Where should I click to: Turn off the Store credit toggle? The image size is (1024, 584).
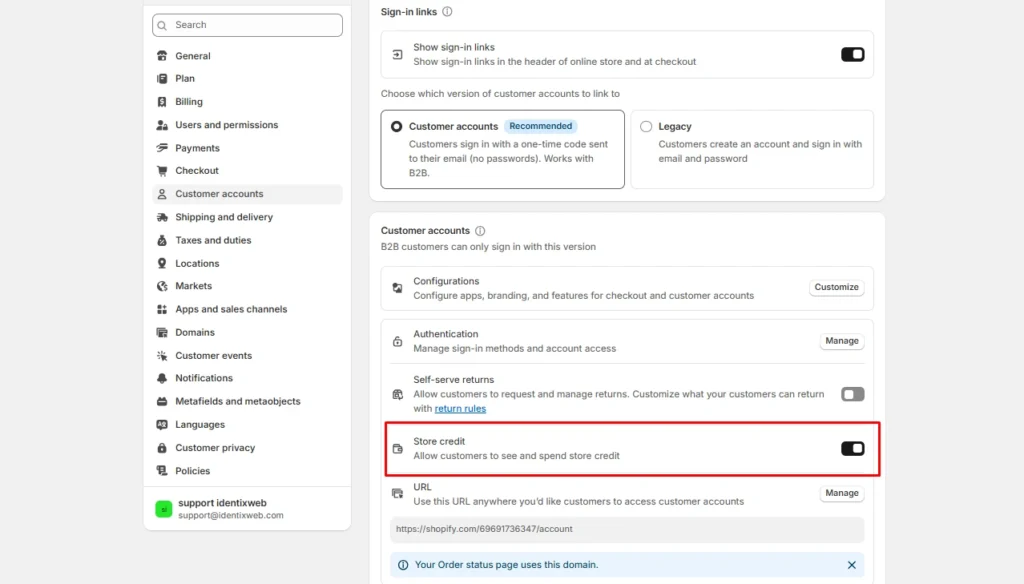click(852, 448)
